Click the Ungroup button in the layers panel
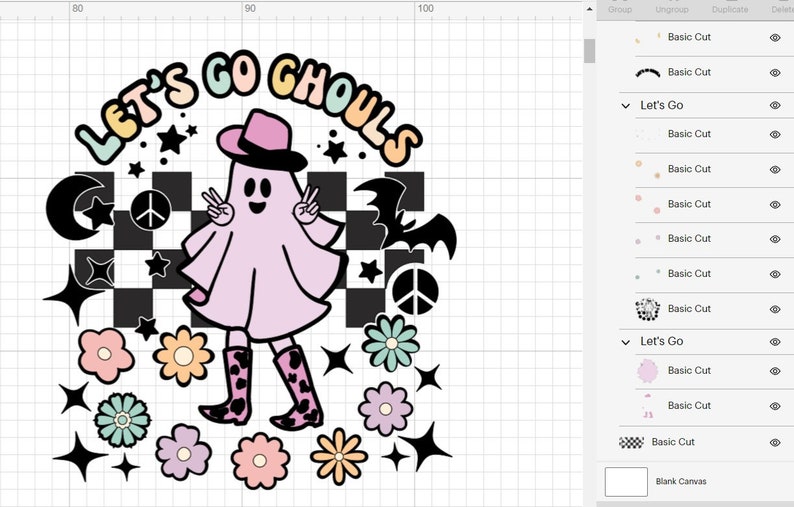Screen dimensions: 794x507 [x=671, y=9]
